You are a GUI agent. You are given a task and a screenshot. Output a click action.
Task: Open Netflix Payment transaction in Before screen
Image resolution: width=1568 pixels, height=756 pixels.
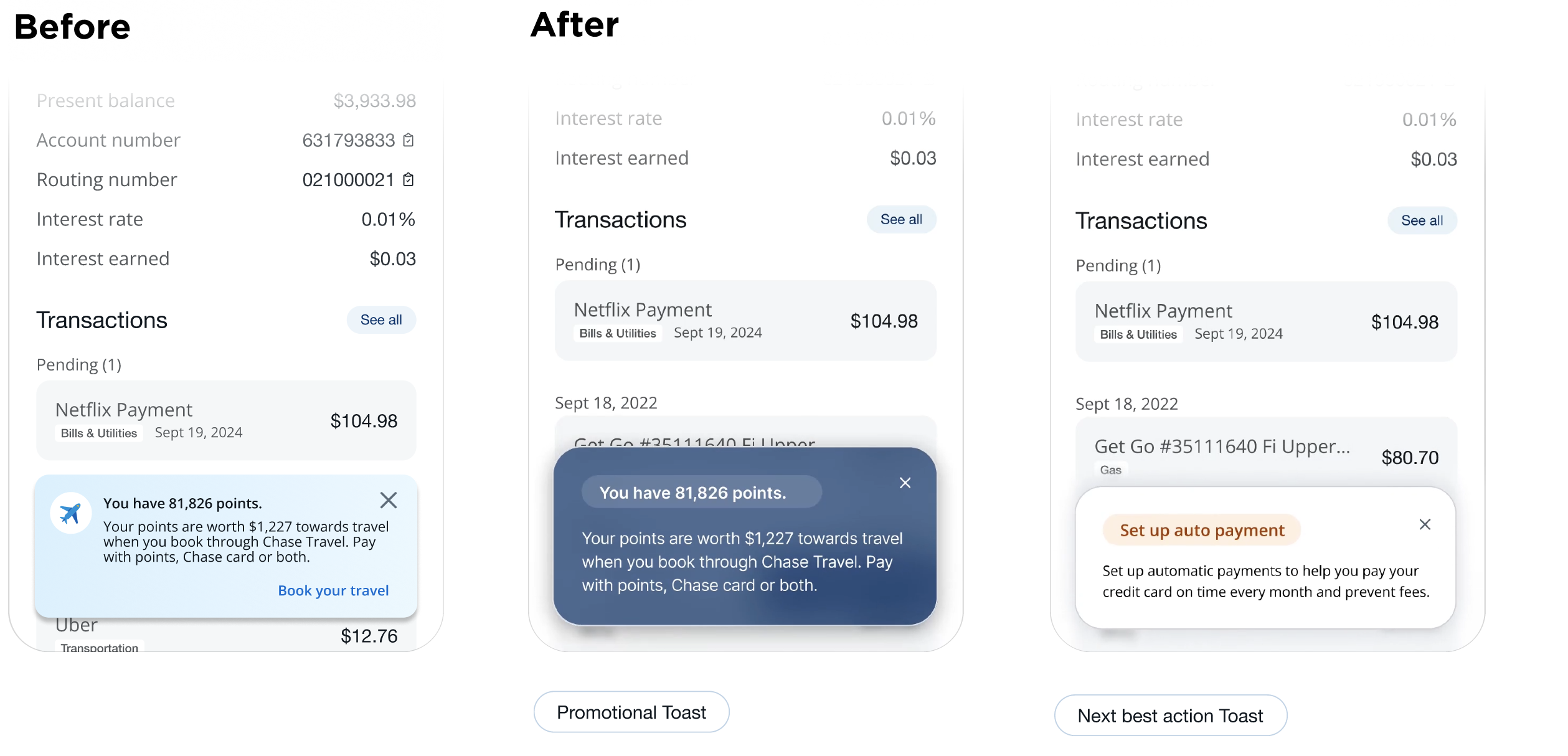(x=226, y=420)
